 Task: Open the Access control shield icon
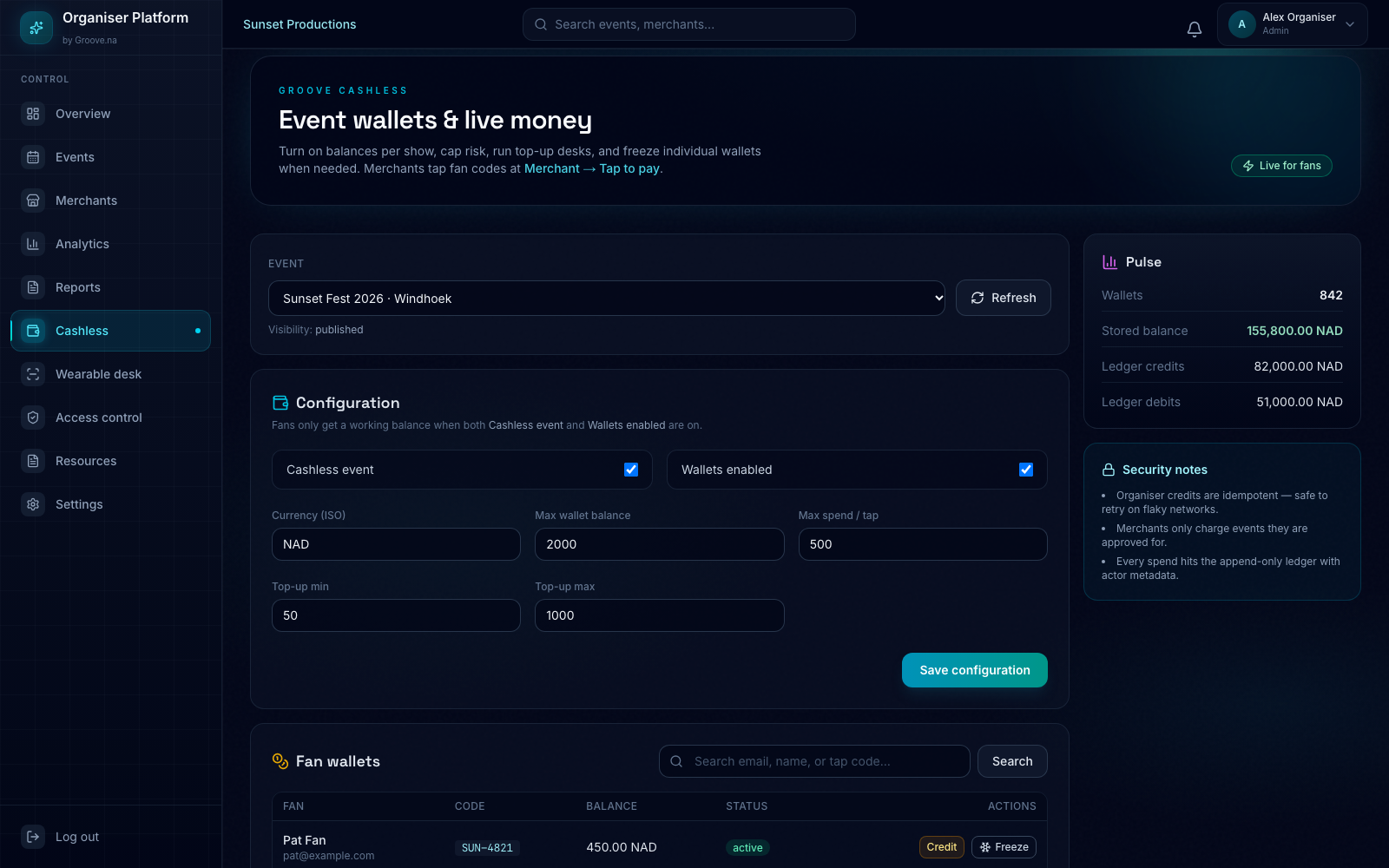click(33, 418)
